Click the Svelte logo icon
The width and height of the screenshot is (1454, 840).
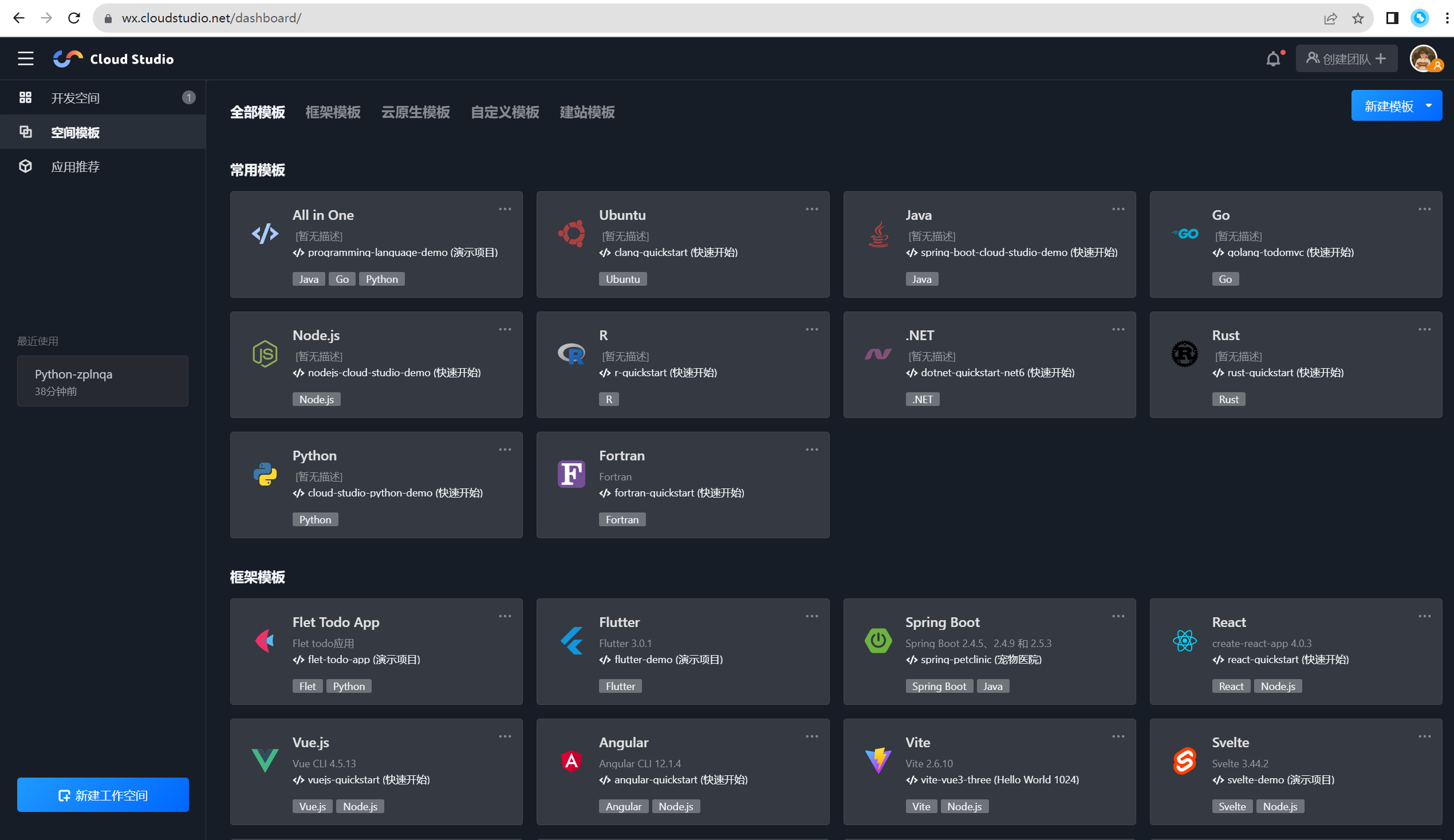(x=1184, y=760)
